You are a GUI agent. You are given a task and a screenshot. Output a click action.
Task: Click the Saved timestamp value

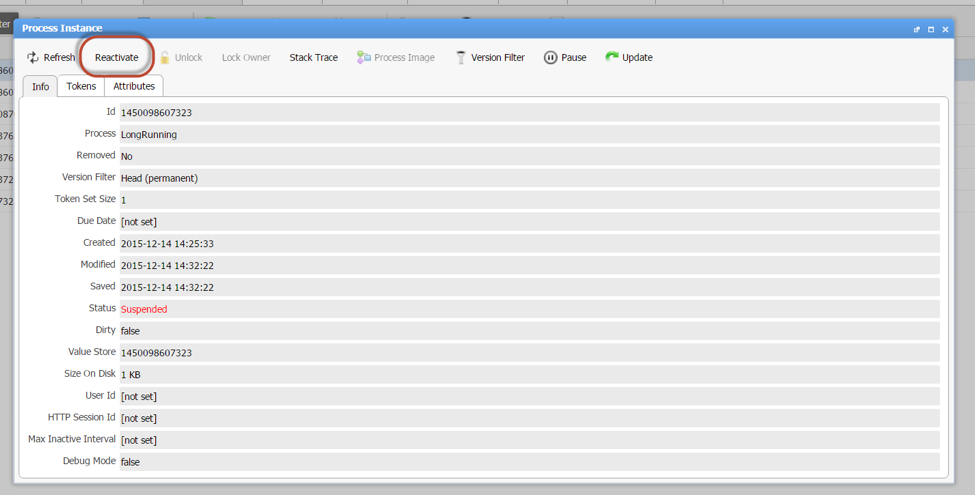(167, 287)
